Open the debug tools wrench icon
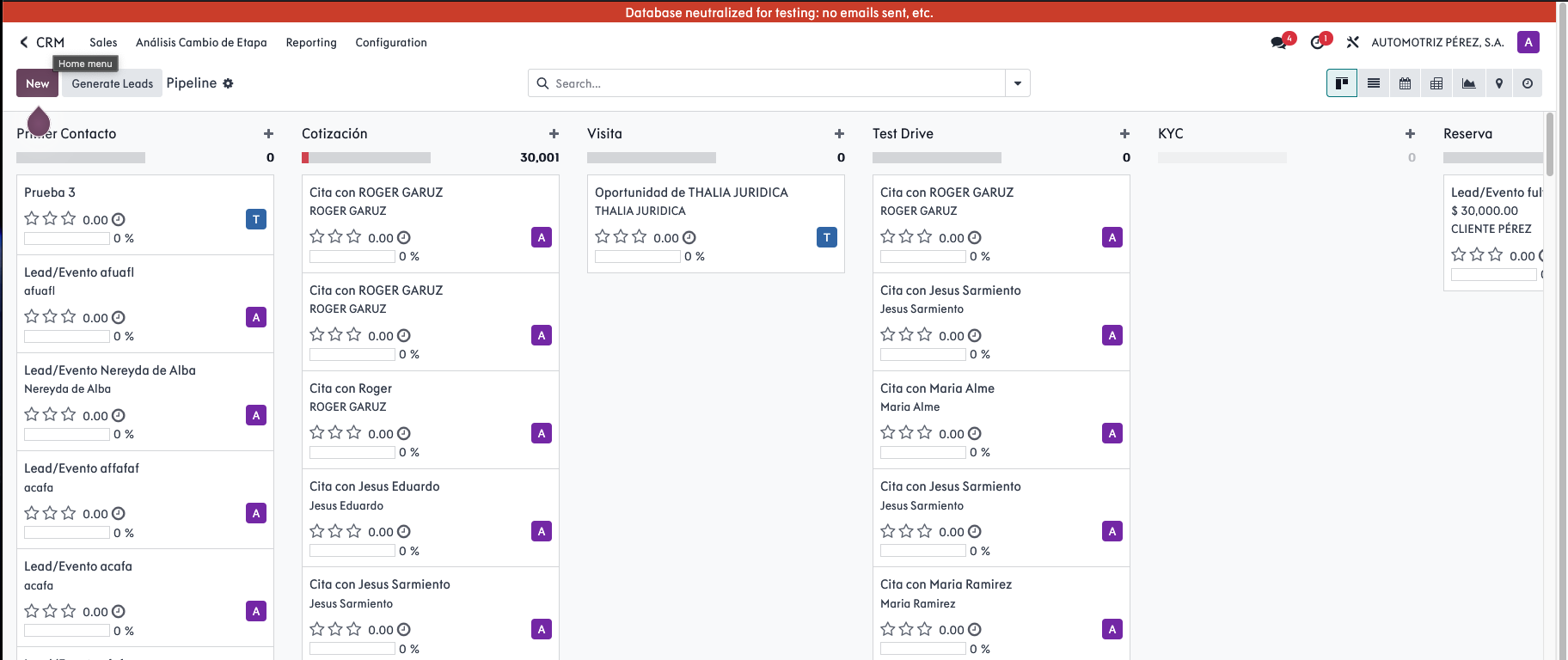Image resolution: width=1568 pixels, height=660 pixels. (x=1352, y=42)
